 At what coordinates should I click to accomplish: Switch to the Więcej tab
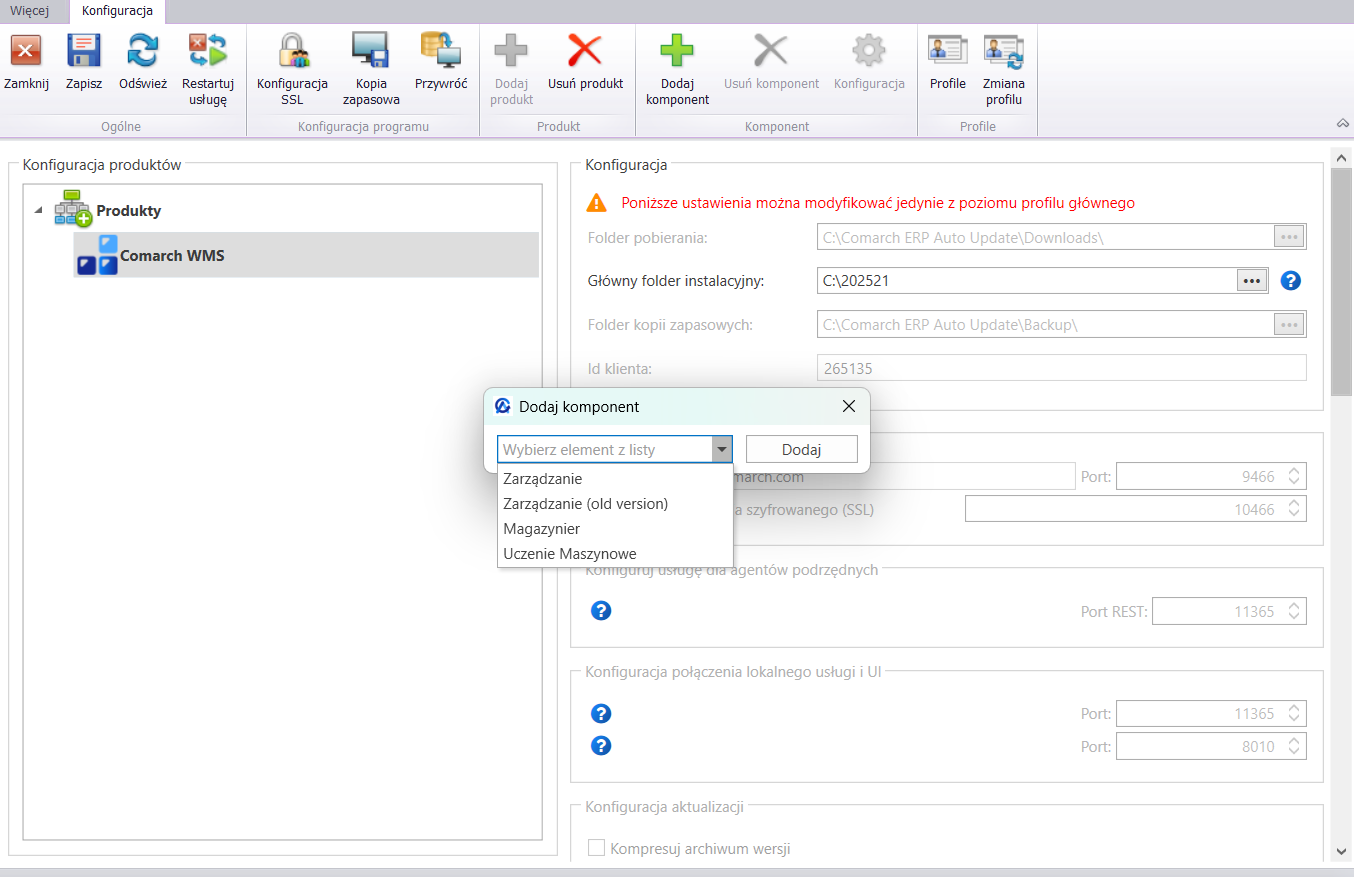click(x=30, y=11)
